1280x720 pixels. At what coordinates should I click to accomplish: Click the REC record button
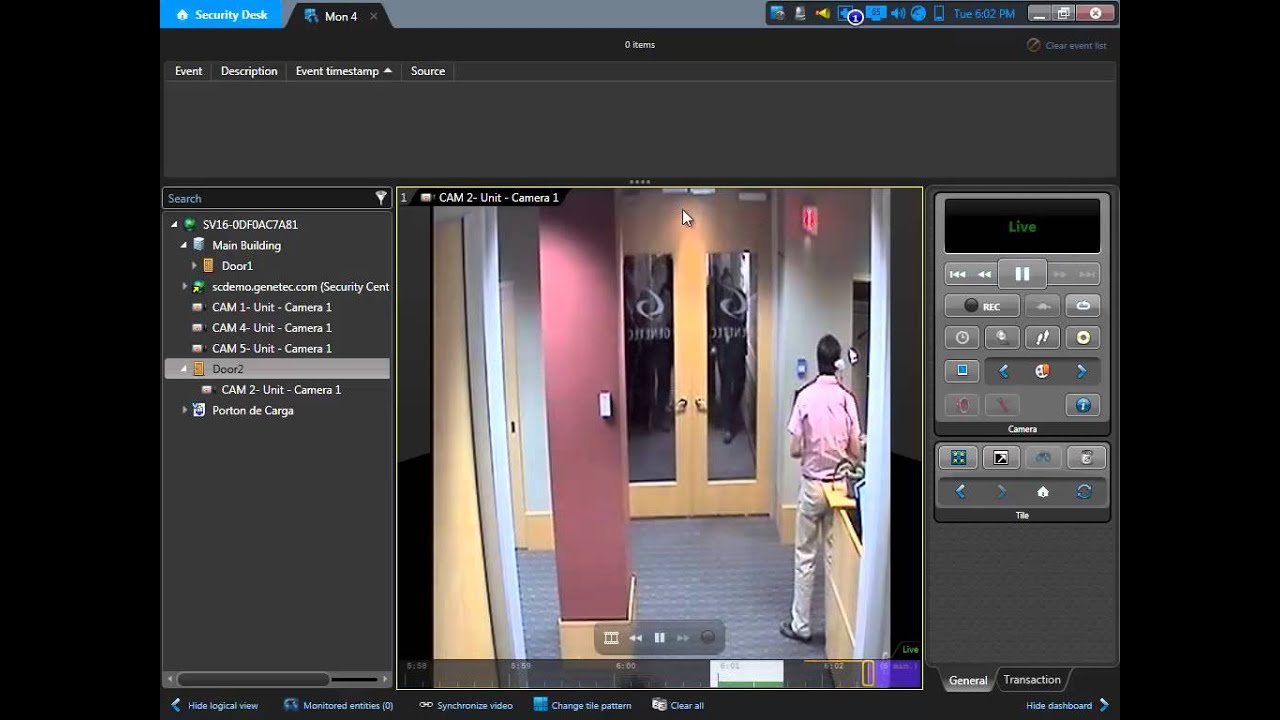982,306
